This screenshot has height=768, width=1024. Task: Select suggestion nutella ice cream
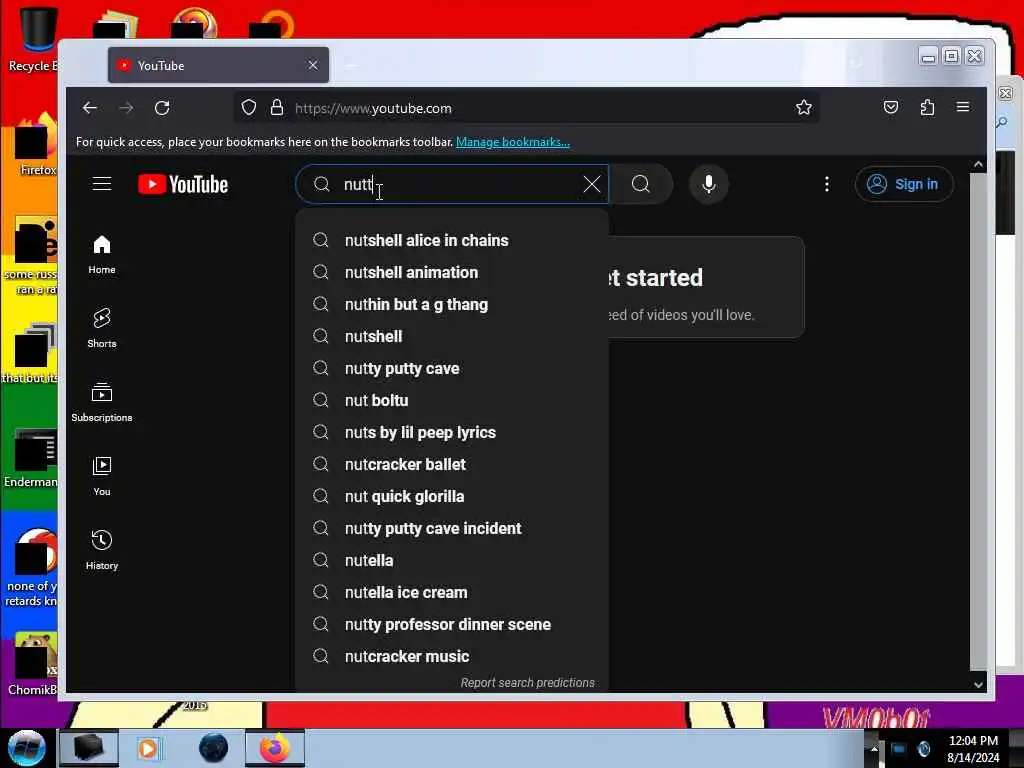point(452,592)
